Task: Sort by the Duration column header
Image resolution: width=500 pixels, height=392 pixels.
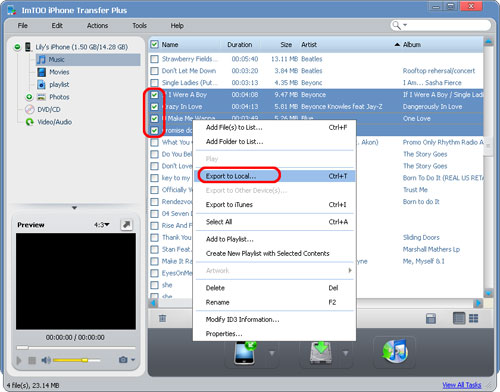Action: tap(239, 45)
